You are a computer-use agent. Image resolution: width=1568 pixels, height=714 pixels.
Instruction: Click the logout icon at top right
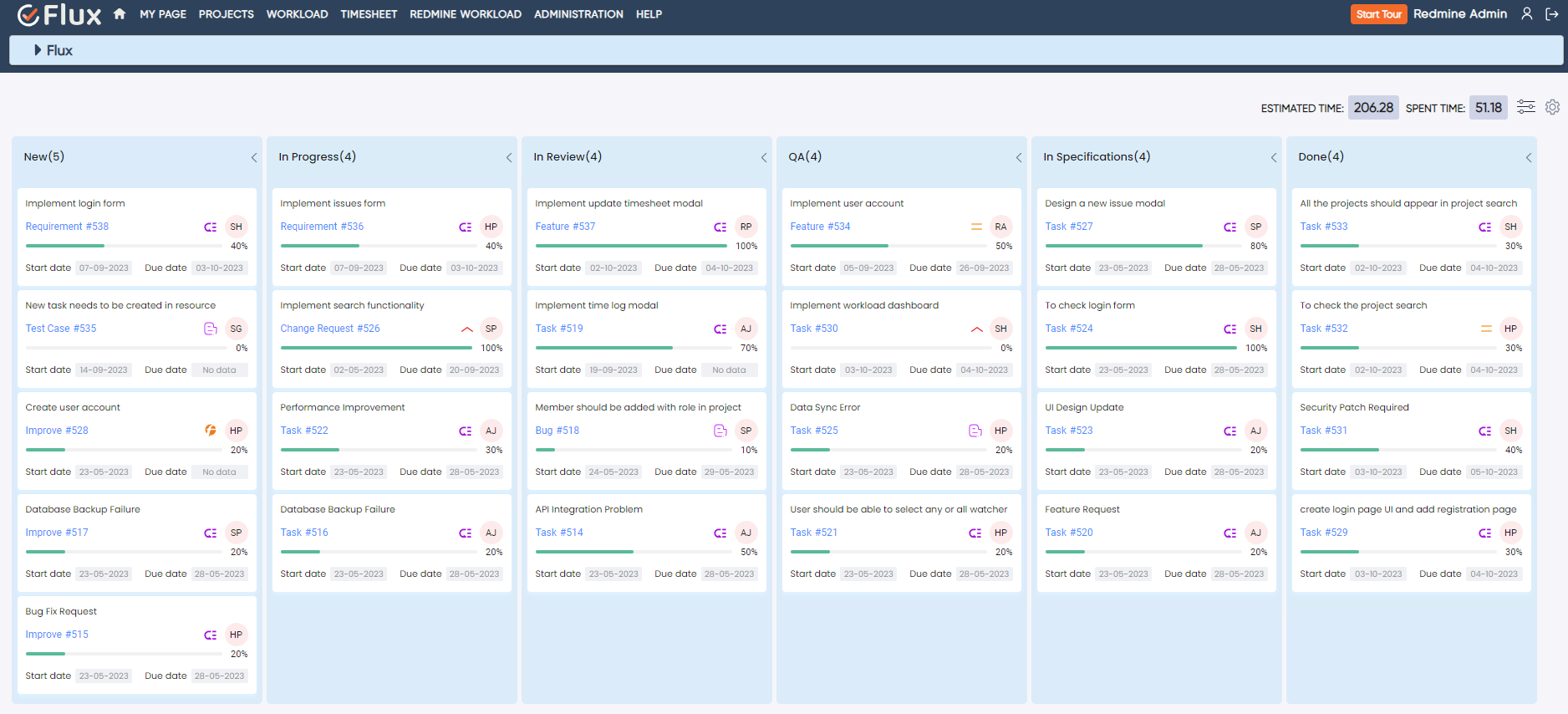pyautogui.click(x=1551, y=14)
